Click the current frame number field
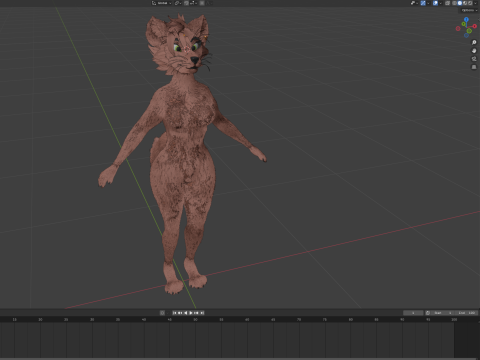This screenshot has height=360, width=480. (x=413, y=313)
